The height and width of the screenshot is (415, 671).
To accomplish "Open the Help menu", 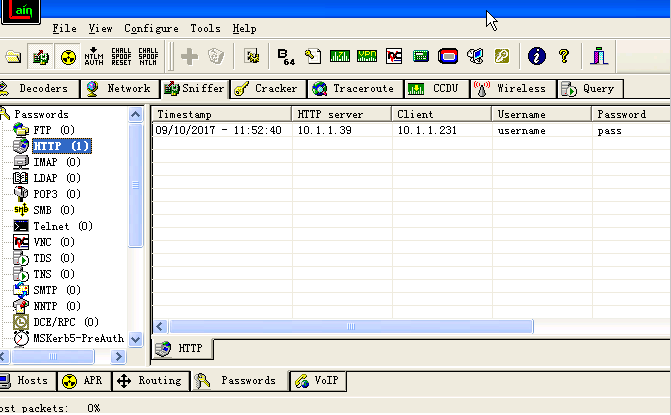I will 244,29.
